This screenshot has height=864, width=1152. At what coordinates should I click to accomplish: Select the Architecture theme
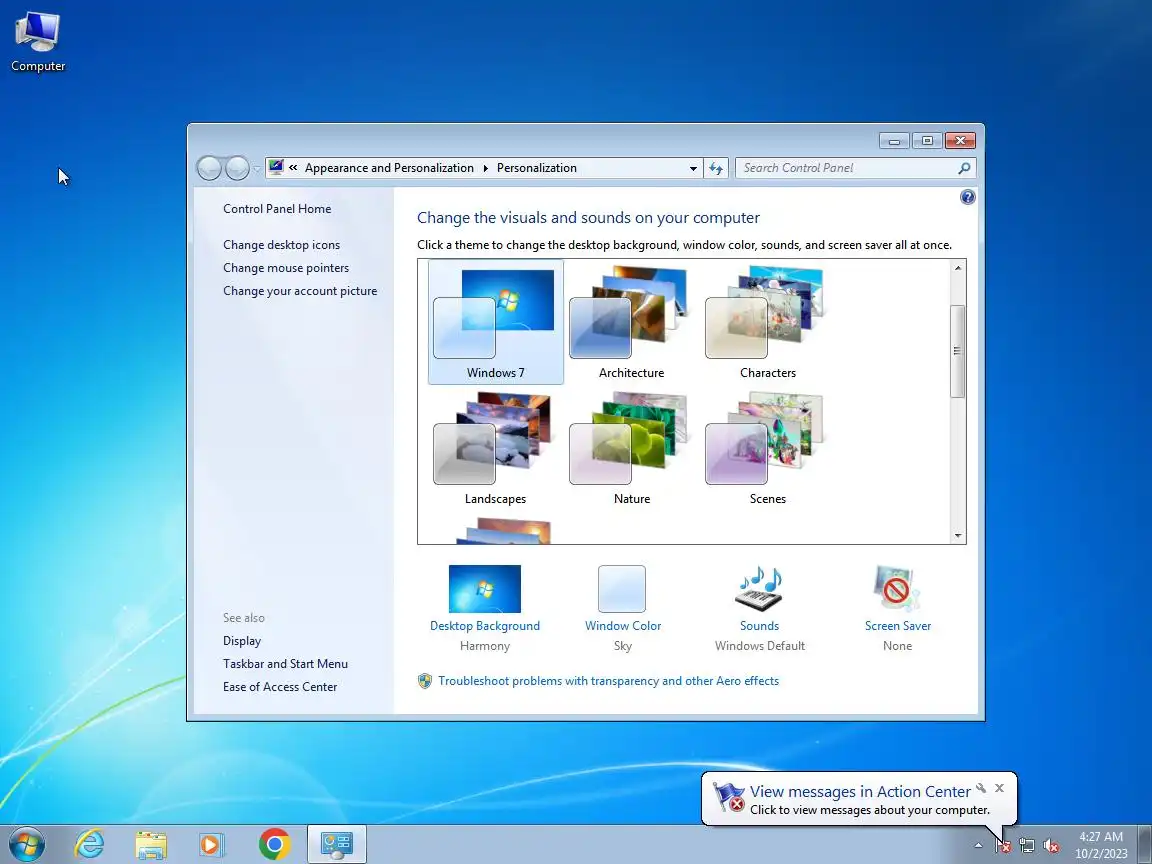pyautogui.click(x=631, y=323)
